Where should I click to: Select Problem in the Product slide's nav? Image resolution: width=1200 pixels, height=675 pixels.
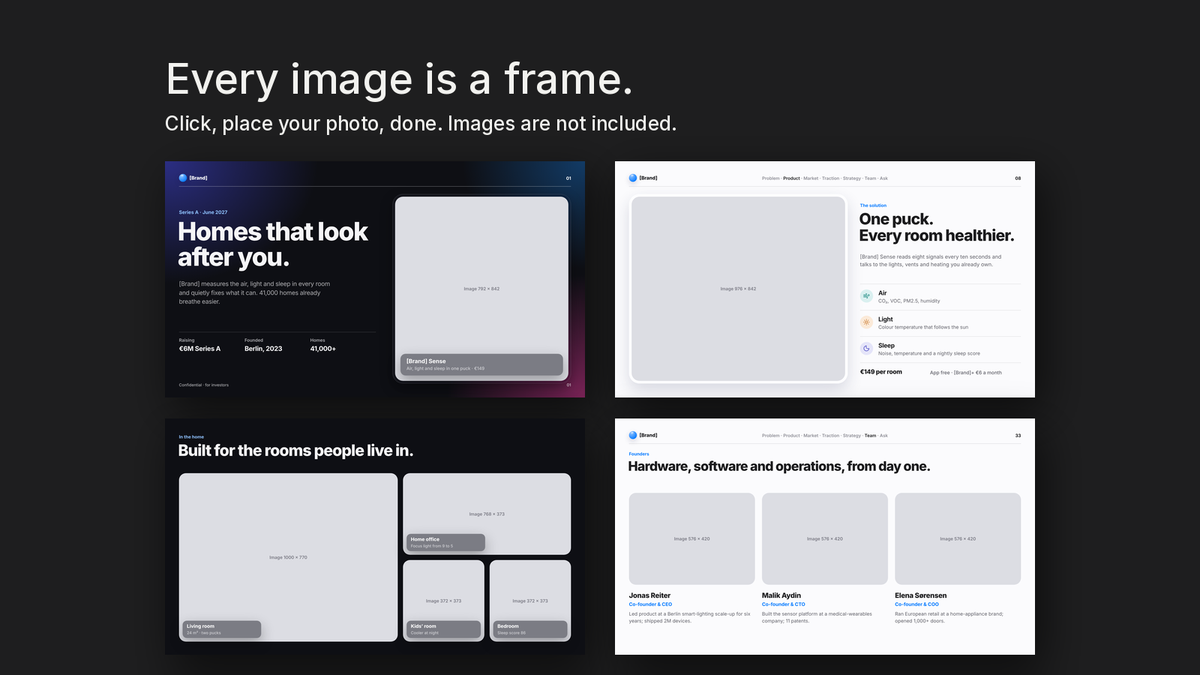pos(770,178)
